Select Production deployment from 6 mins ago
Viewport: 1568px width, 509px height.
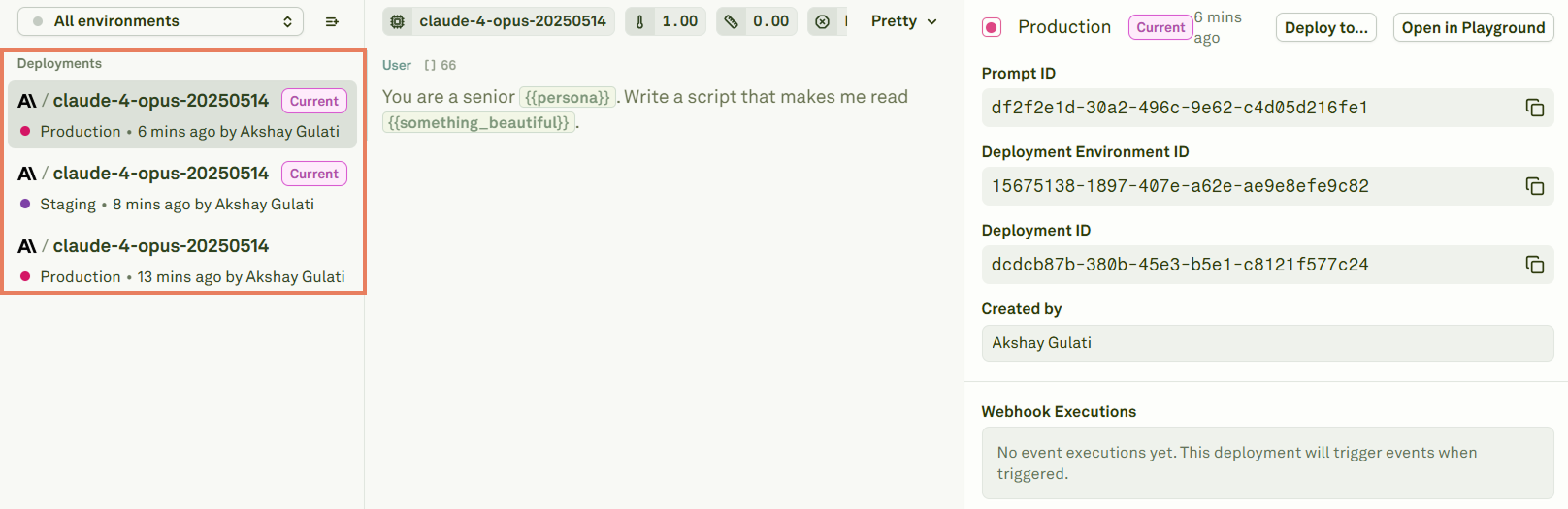tap(182, 115)
